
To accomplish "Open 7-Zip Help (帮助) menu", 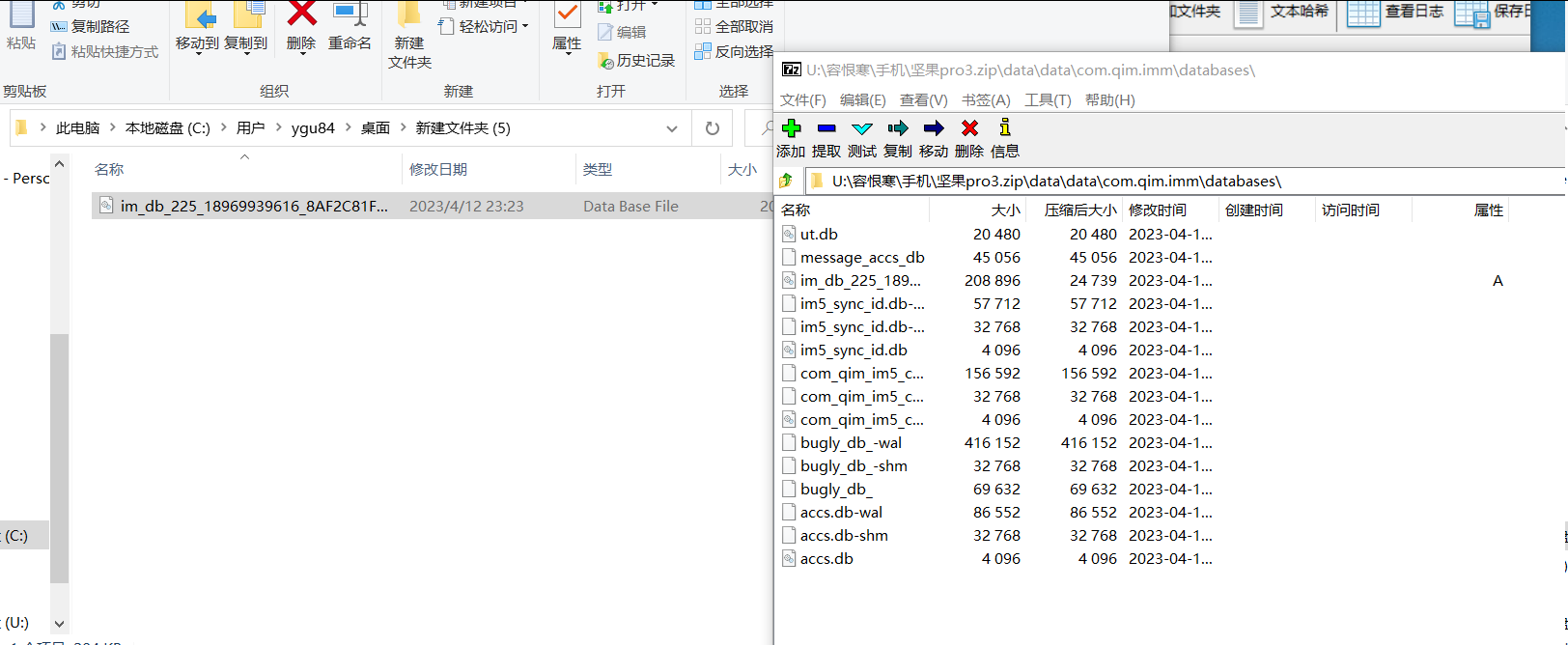I will pos(1110,100).
